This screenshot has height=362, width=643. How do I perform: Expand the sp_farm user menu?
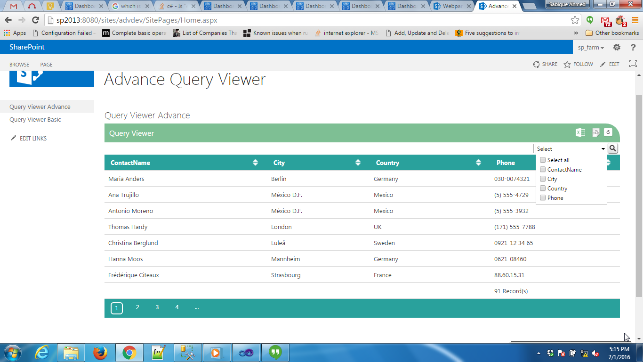[x=591, y=48]
